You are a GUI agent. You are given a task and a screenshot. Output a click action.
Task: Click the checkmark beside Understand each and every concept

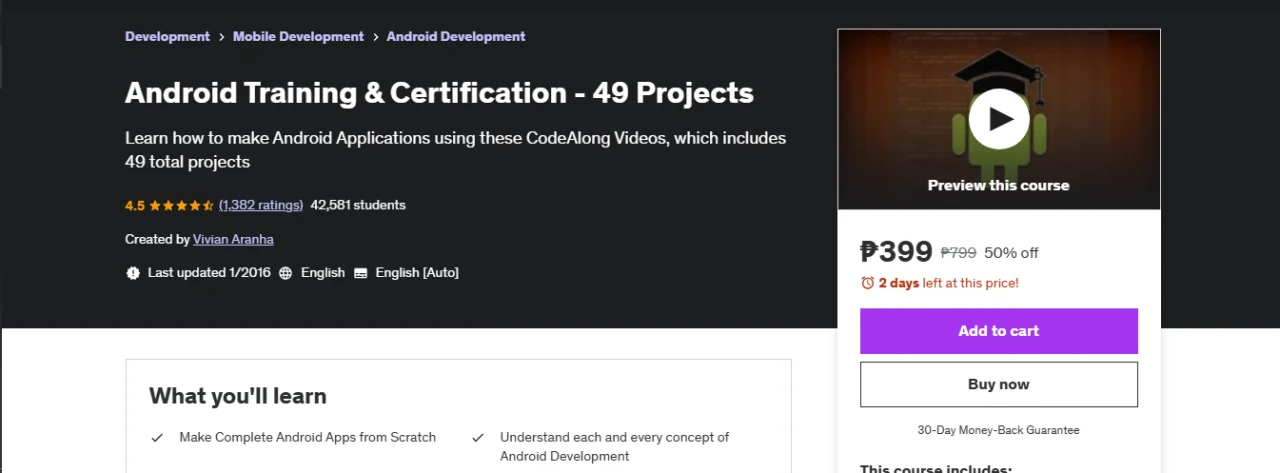(x=478, y=438)
